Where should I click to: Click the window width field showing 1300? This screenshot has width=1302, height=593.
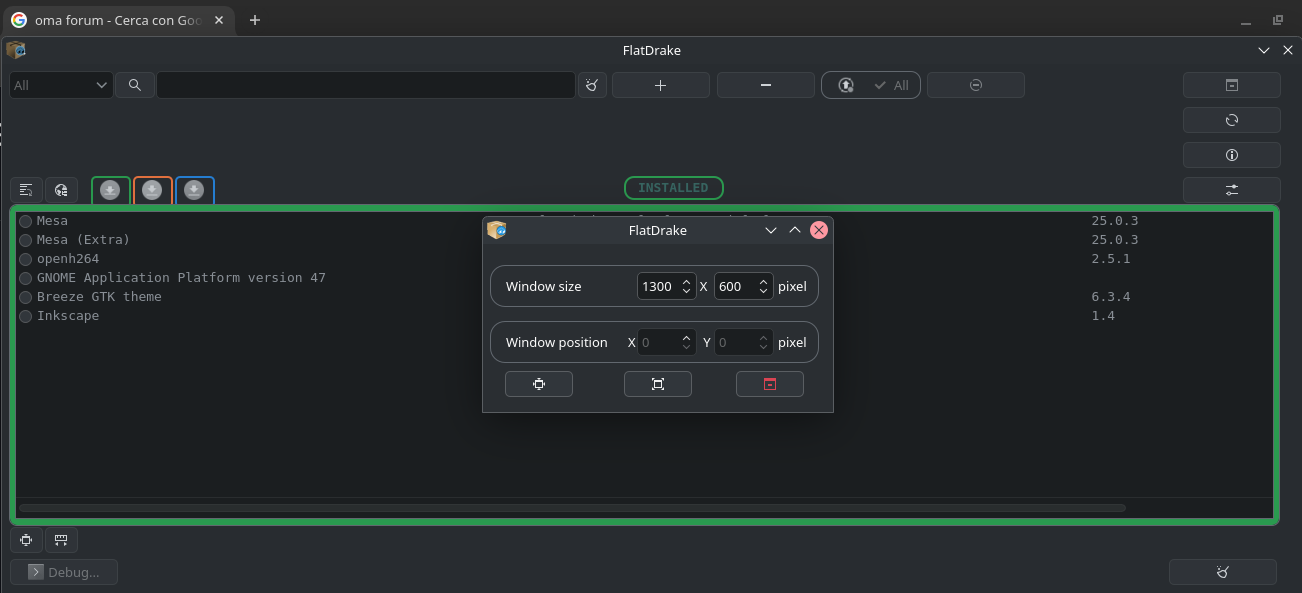[x=658, y=286]
